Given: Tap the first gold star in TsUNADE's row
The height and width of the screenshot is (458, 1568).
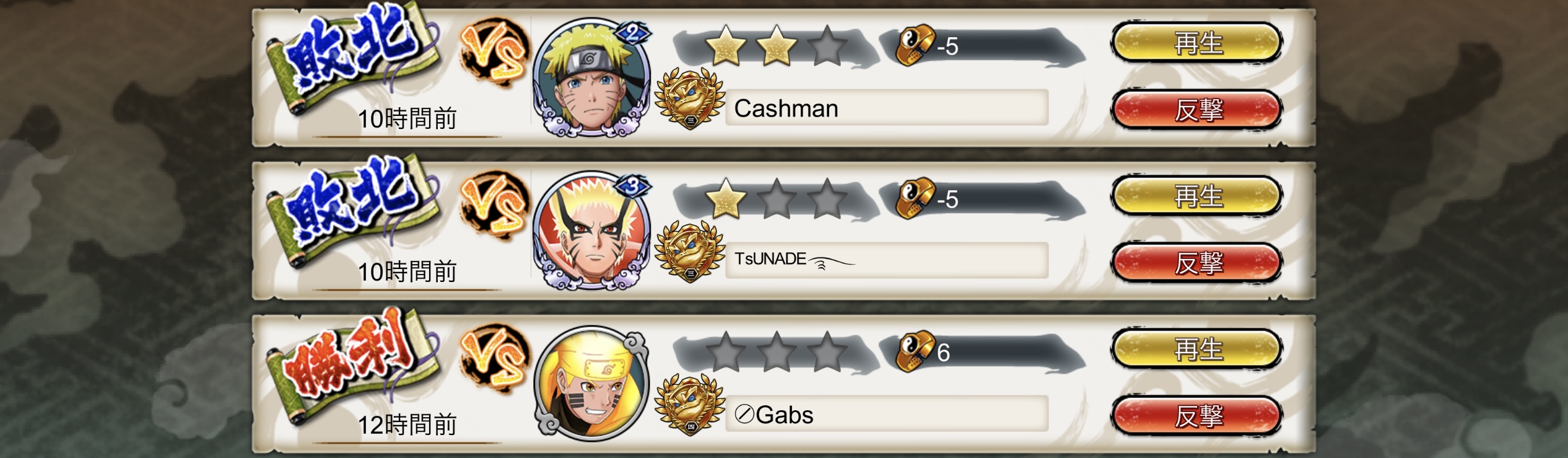Looking at the screenshot, I should (x=726, y=198).
